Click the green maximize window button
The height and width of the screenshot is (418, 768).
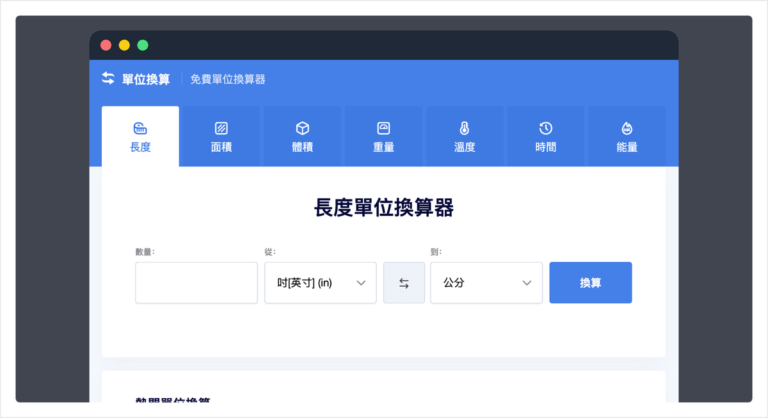(143, 46)
